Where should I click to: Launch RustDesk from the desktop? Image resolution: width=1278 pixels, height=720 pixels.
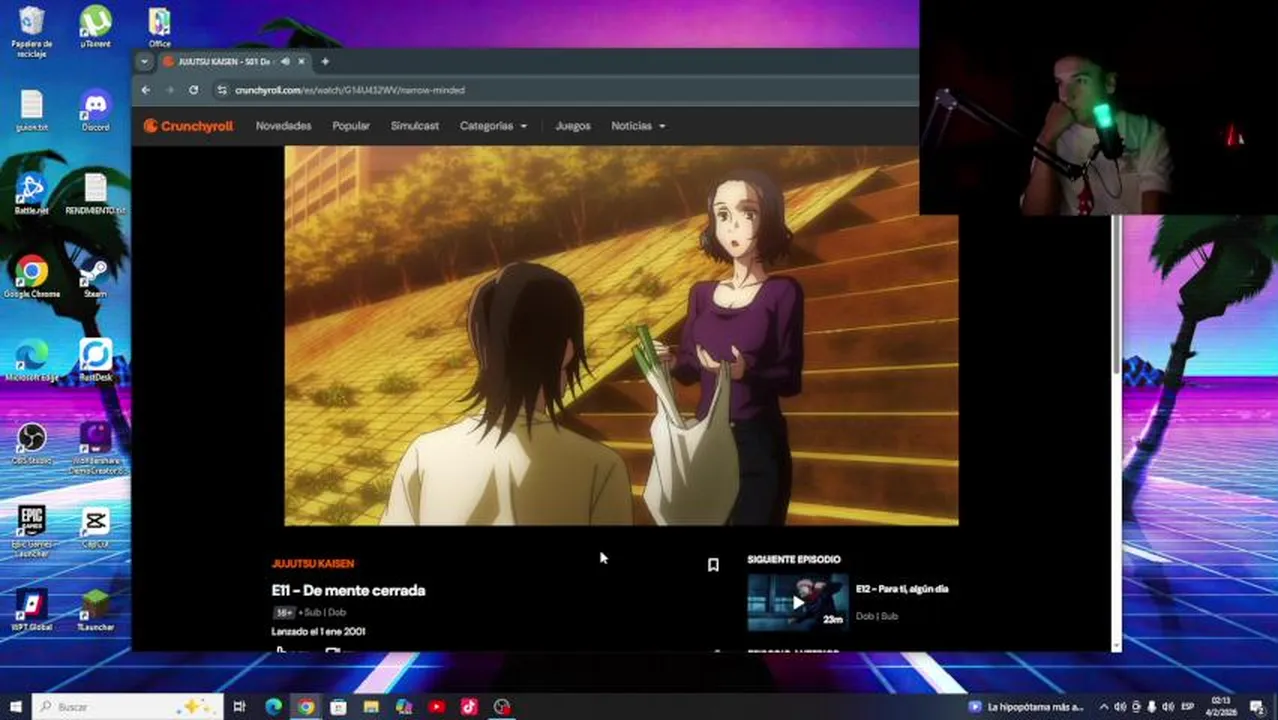95,360
